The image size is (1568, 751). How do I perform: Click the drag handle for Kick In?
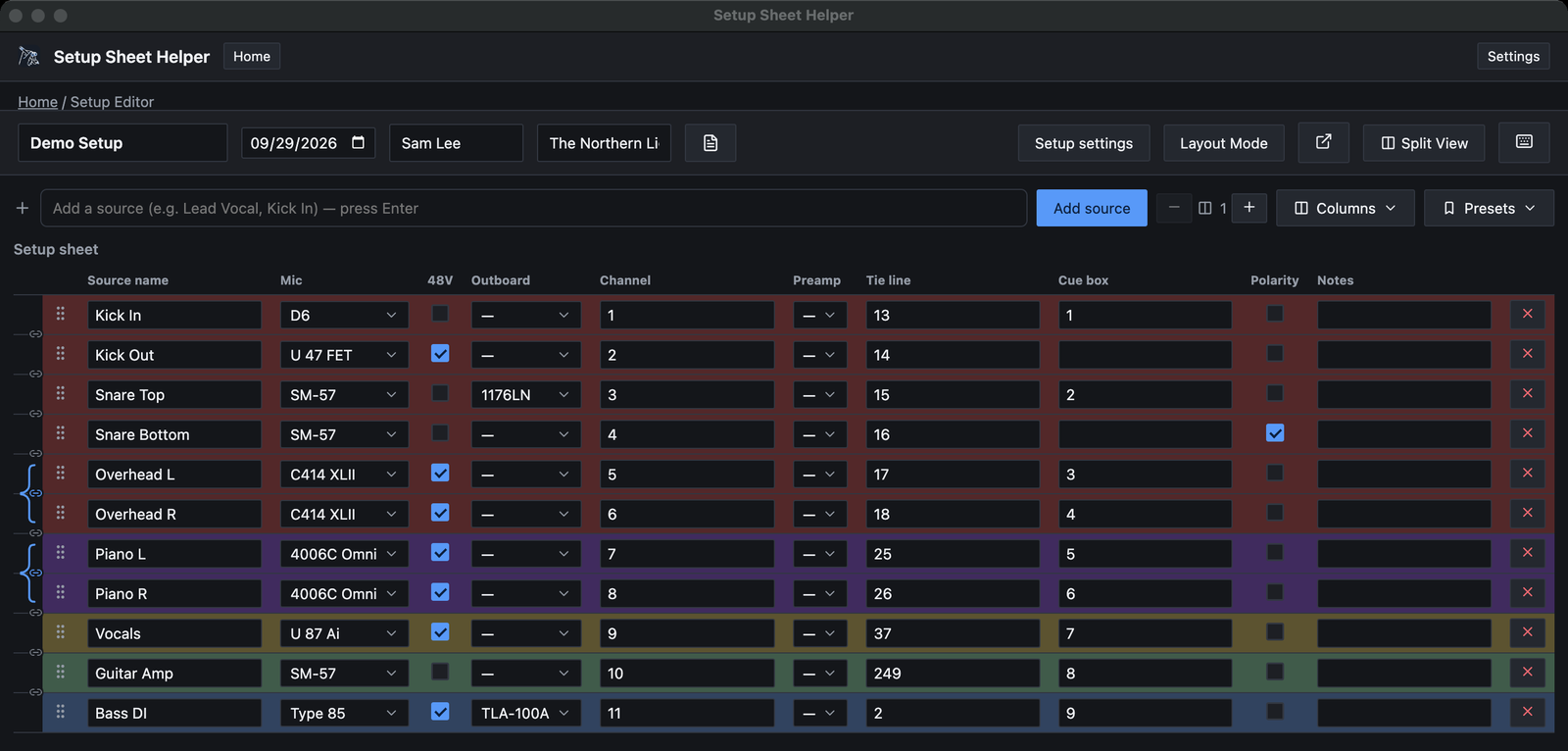point(61,314)
